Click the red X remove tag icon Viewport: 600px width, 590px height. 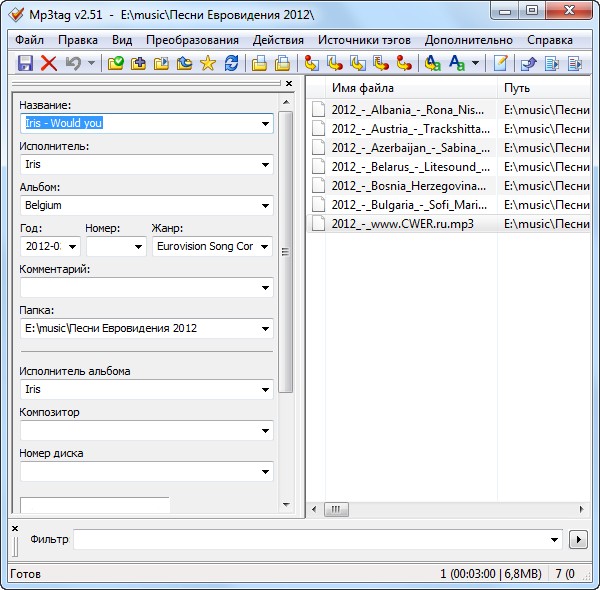coord(48,63)
